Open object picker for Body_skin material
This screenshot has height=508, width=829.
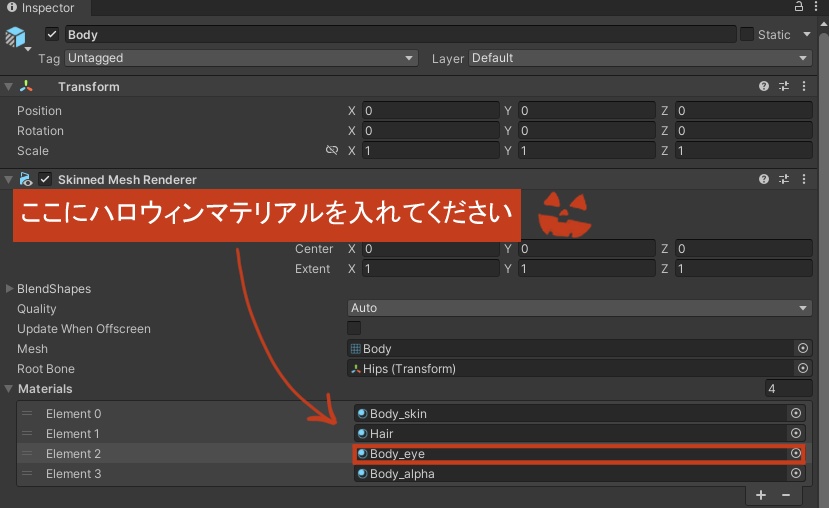(x=796, y=413)
